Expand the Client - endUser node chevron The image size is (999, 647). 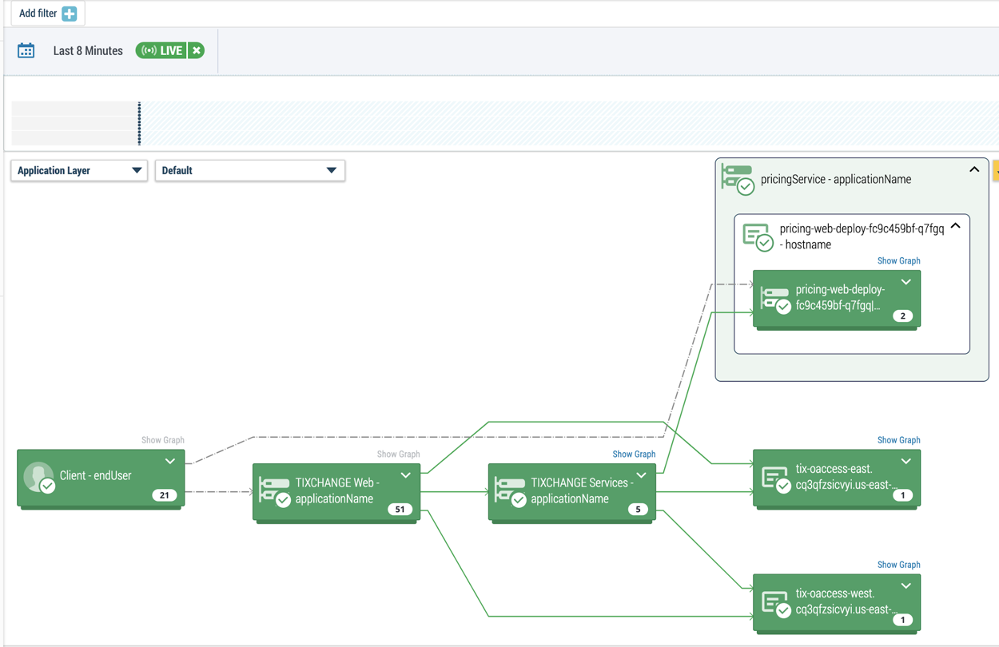pos(170,461)
